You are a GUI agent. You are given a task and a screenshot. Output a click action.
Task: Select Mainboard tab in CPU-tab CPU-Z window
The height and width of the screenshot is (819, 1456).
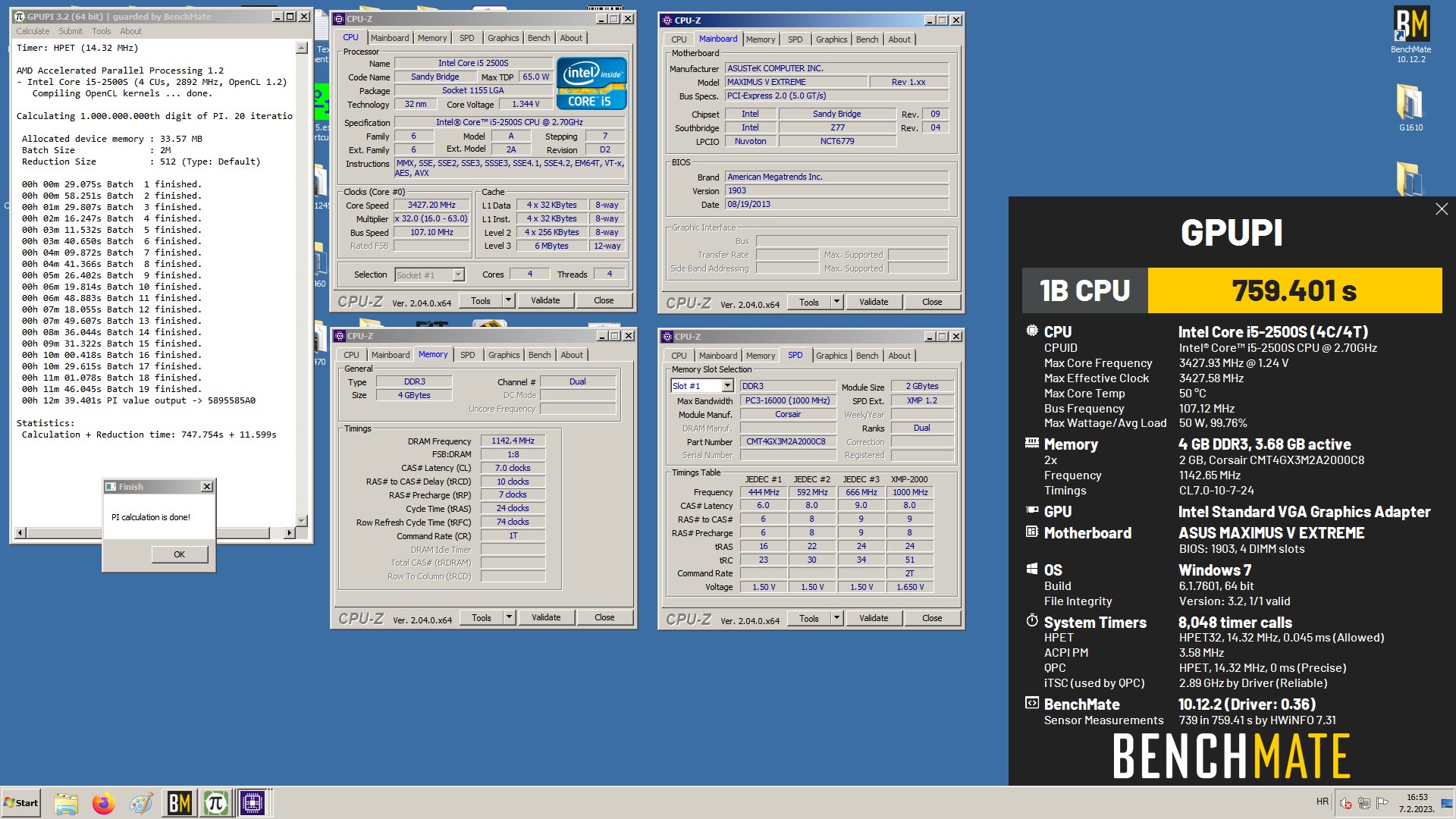pos(390,38)
